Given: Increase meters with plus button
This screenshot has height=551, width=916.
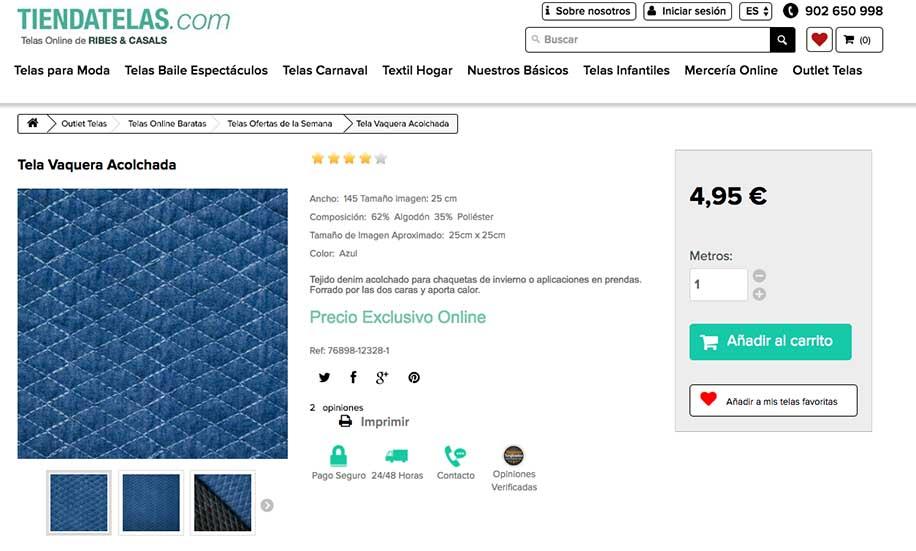Looking at the screenshot, I should tap(759, 294).
